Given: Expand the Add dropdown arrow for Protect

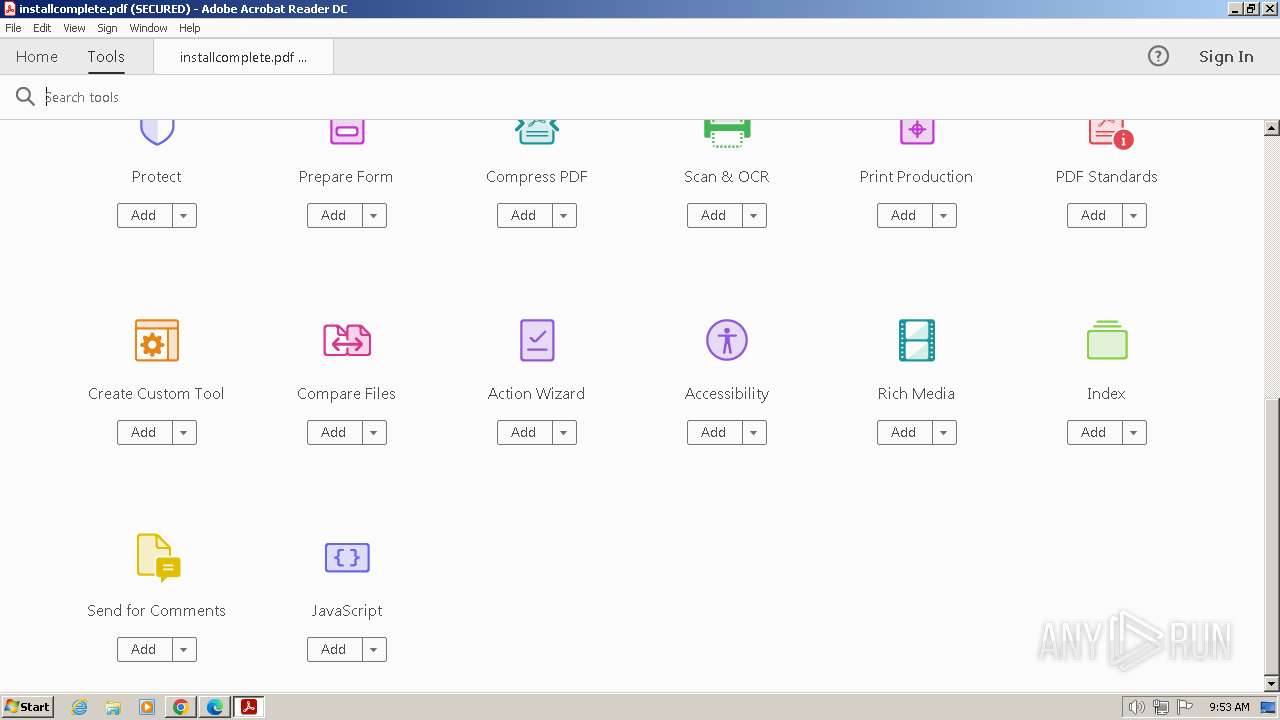Looking at the screenshot, I should [184, 216].
